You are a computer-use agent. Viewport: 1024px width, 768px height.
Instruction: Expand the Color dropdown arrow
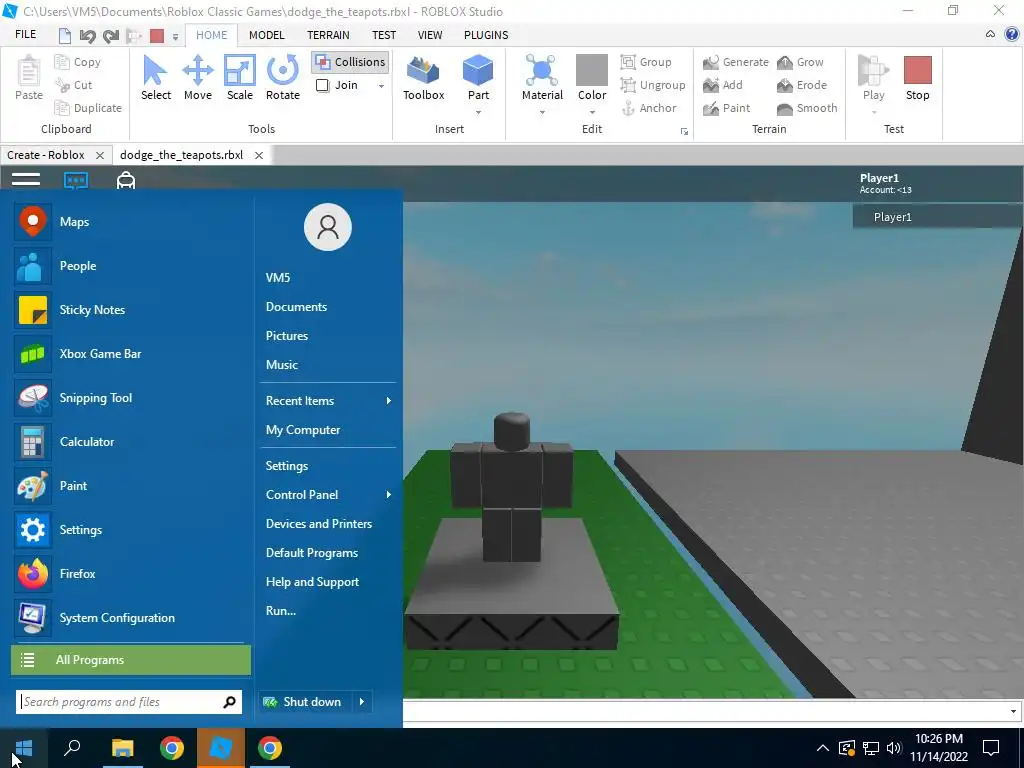pyautogui.click(x=592, y=112)
